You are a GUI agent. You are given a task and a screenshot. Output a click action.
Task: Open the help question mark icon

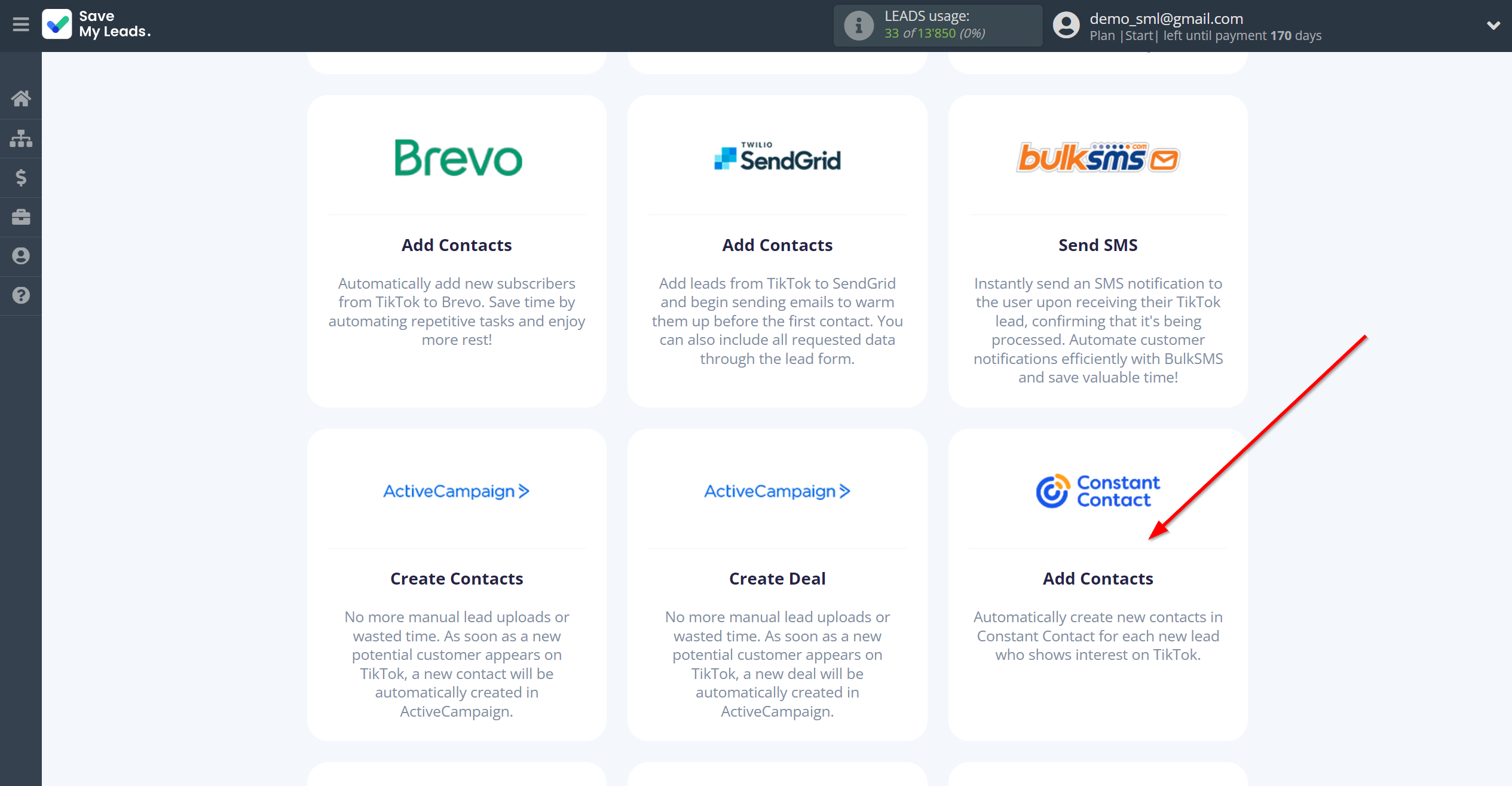pyautogui.click(x=21, y=295)
